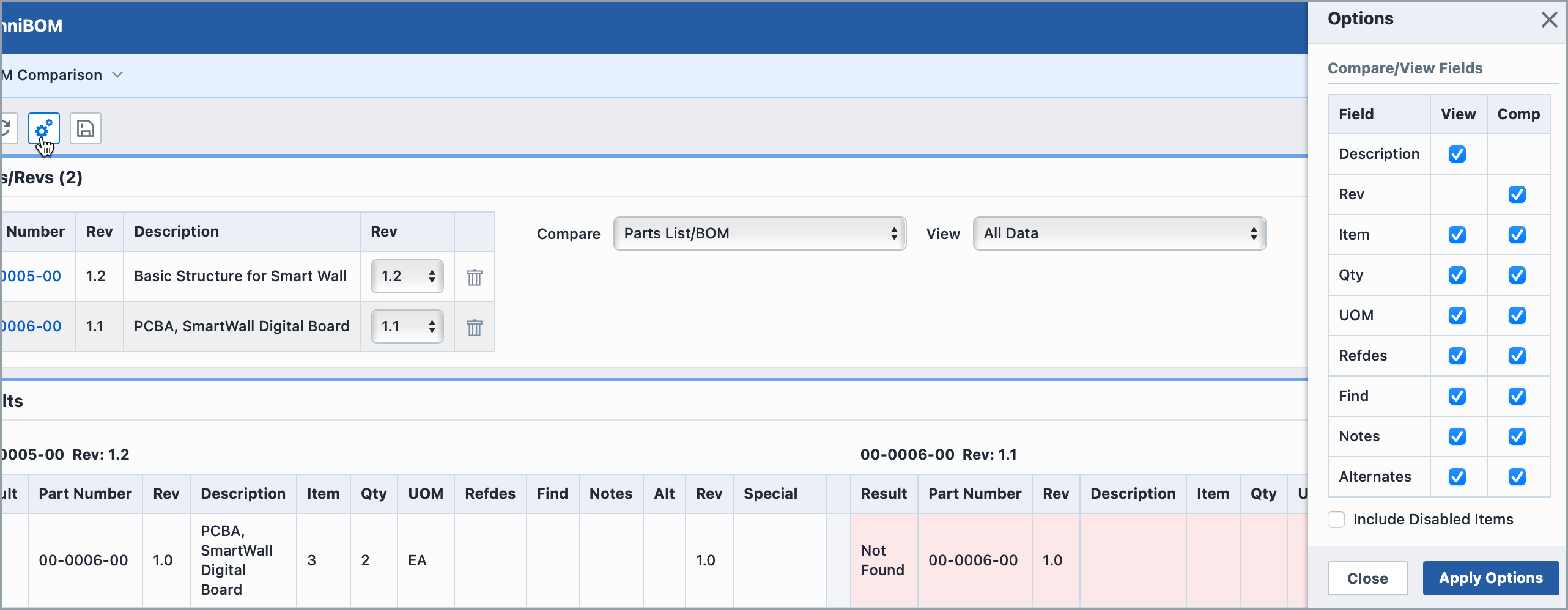Open the Compare Parts List/BOM dropdown
1568x610 pixels.
point(759,233)
